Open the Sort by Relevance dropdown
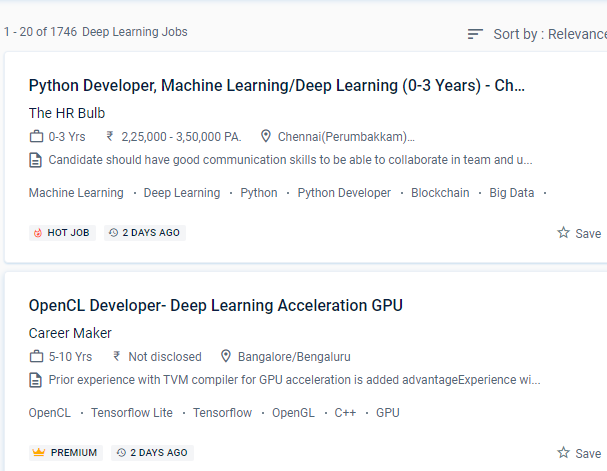The width and height of the screenshot is (607, 471). 548,35
